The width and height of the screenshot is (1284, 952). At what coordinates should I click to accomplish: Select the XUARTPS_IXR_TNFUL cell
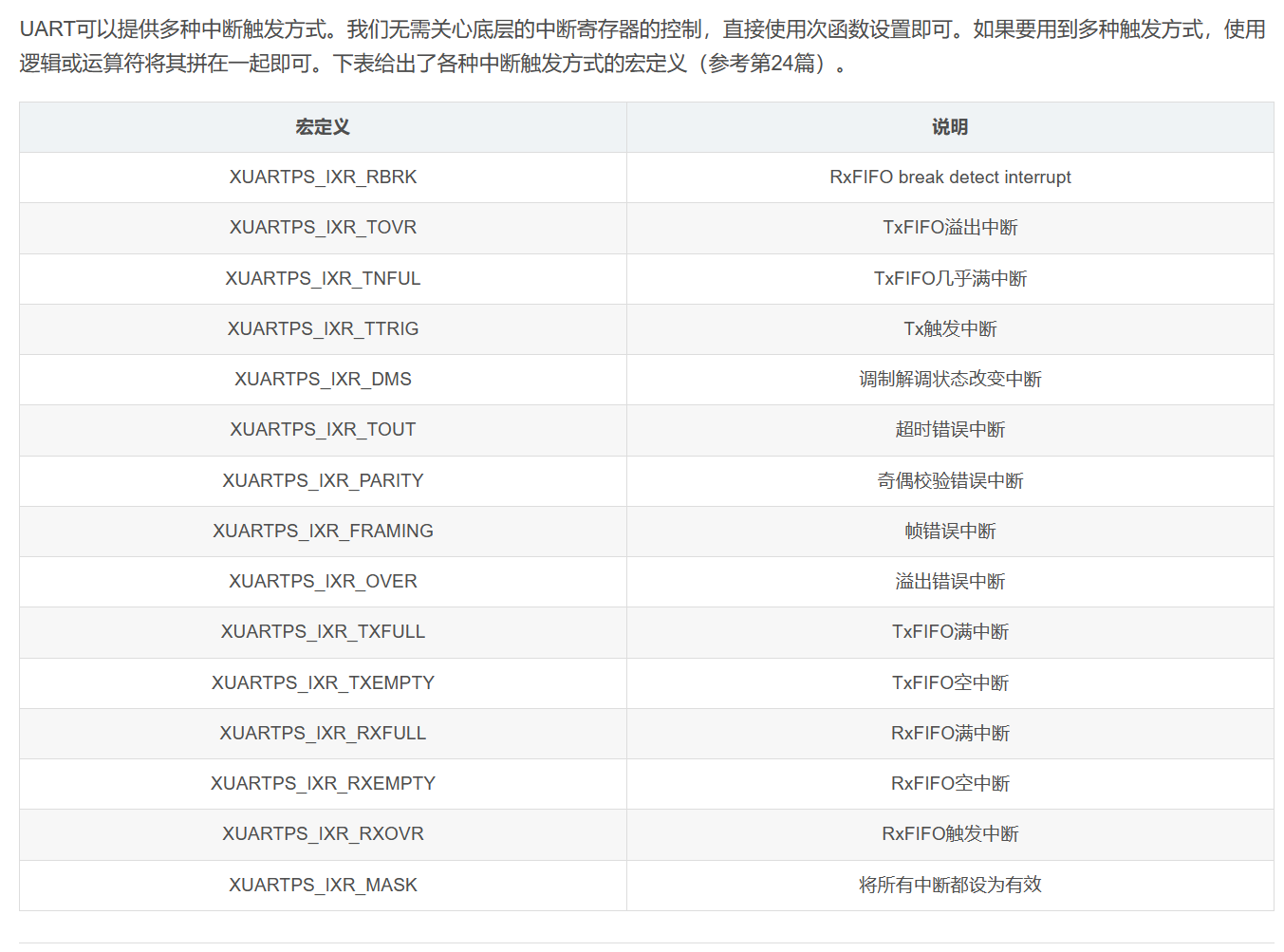(323, 279)
